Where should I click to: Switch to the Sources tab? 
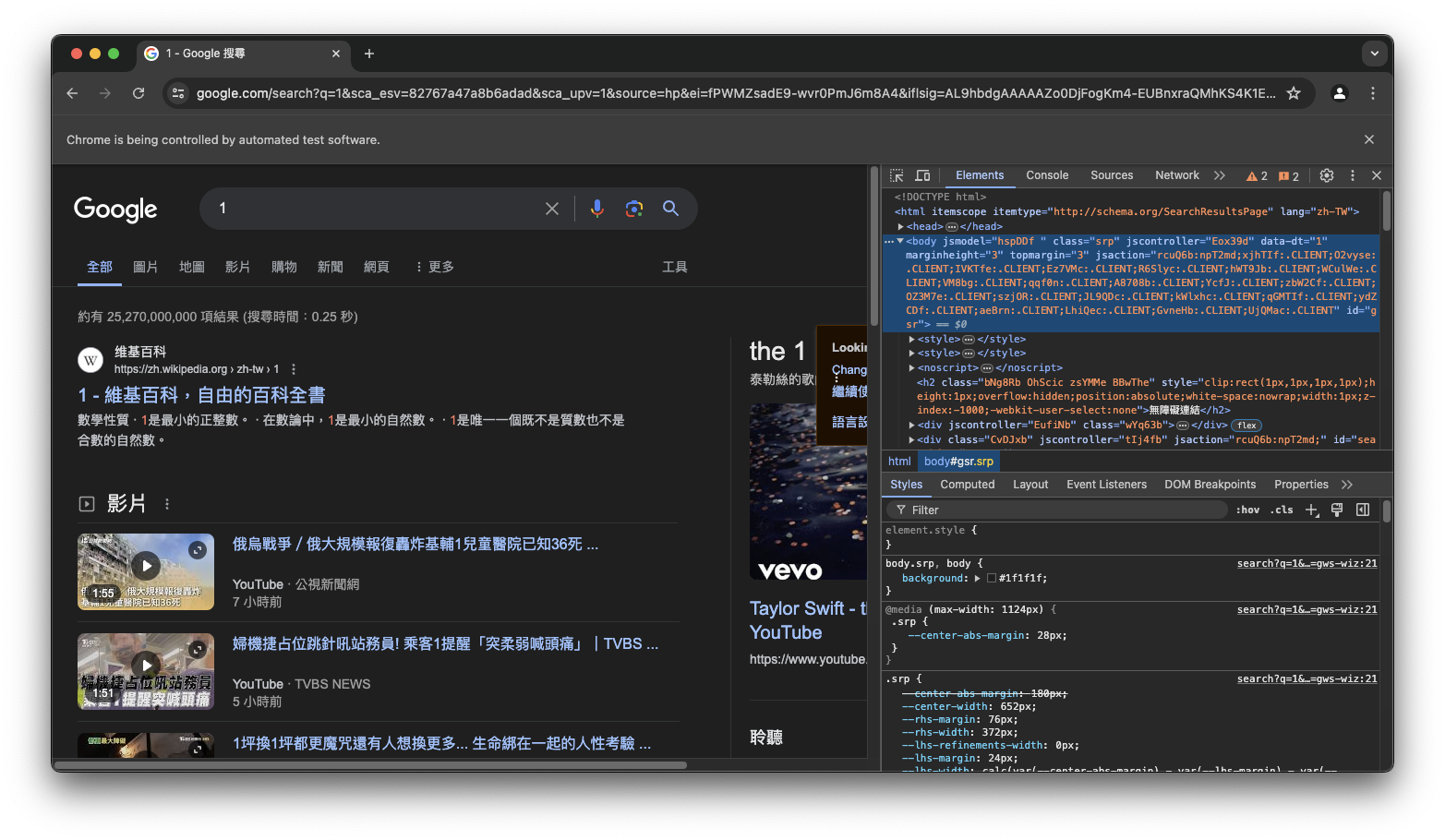1112,175
